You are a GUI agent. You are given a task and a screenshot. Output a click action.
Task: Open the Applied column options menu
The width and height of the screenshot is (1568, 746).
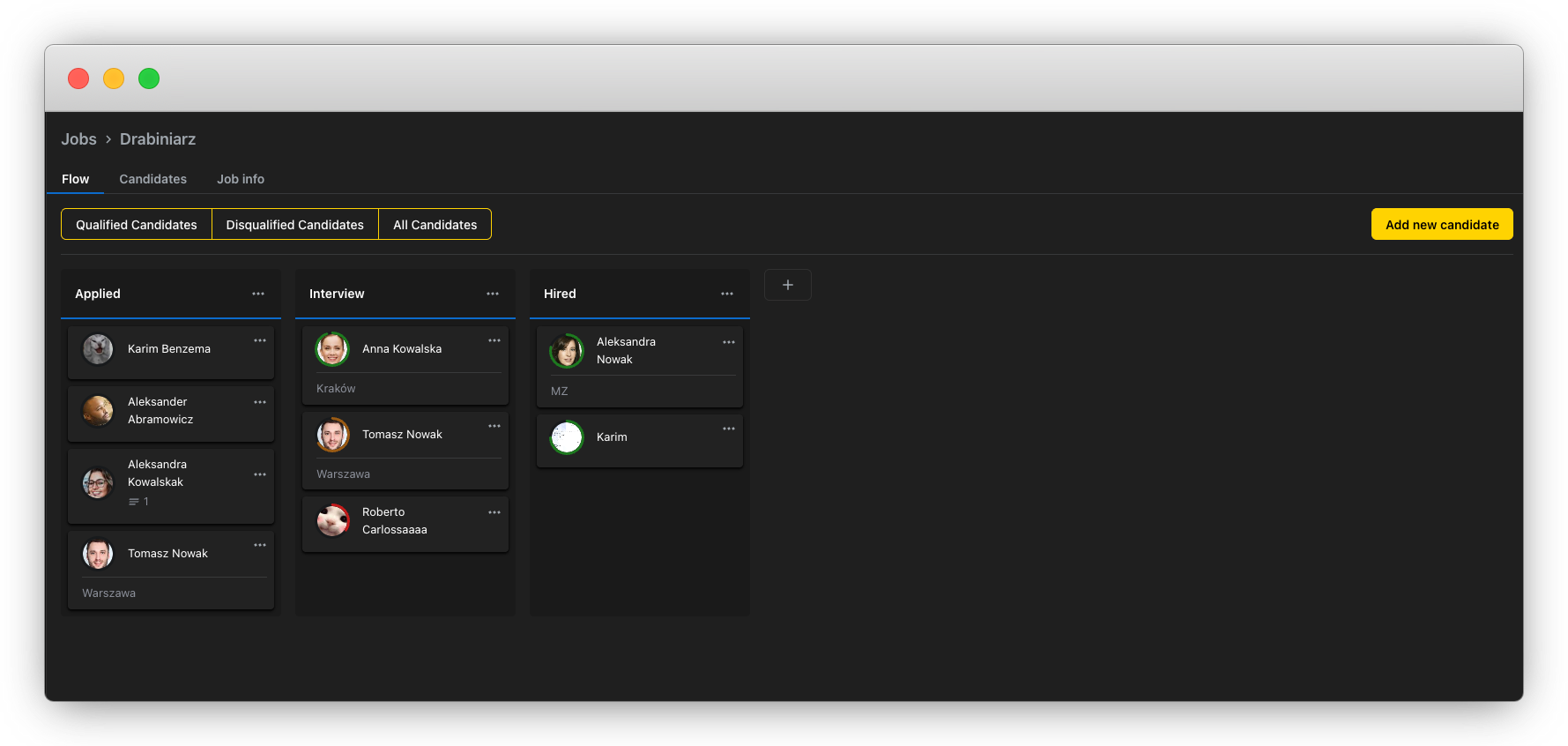click(258, 294)
